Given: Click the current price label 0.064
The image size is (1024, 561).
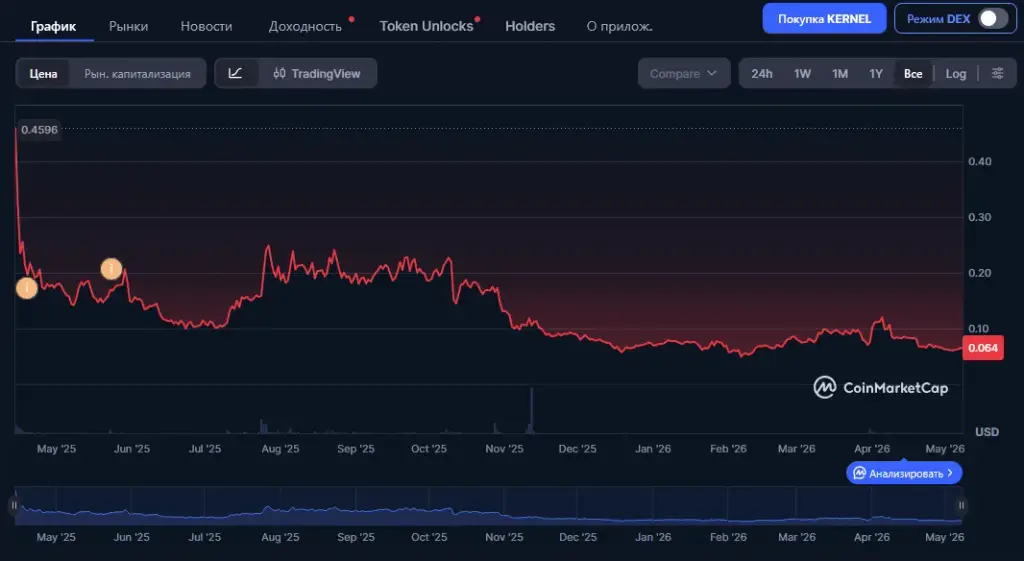Looking at the screenshot, I should tap(983, 347).
